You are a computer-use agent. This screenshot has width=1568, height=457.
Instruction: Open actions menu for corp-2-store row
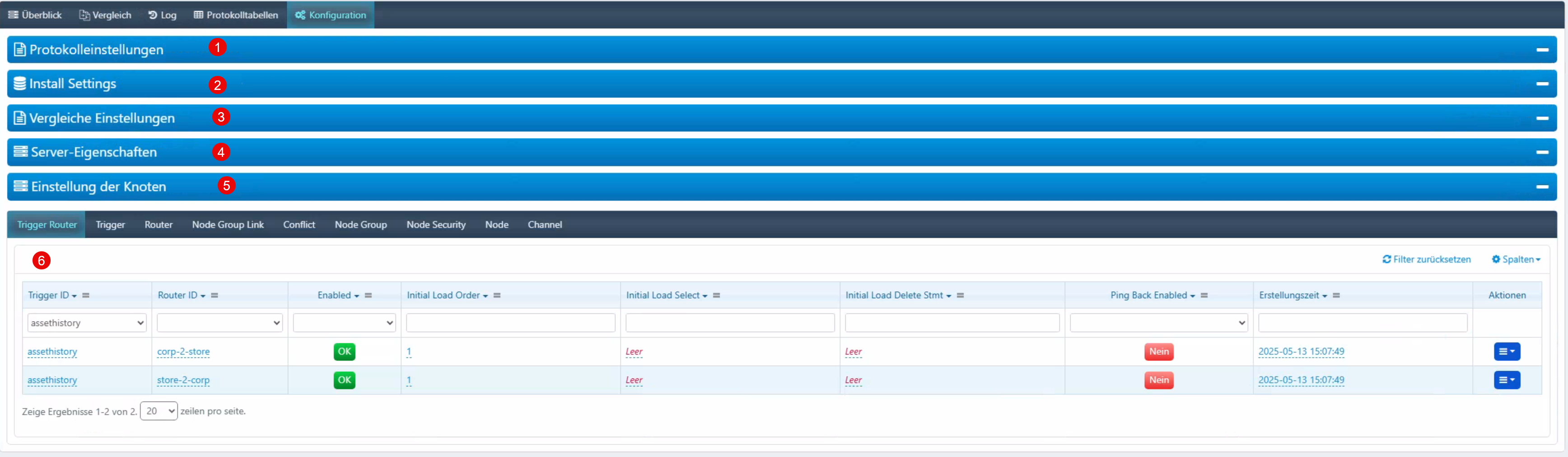[x=1507, y=352]
